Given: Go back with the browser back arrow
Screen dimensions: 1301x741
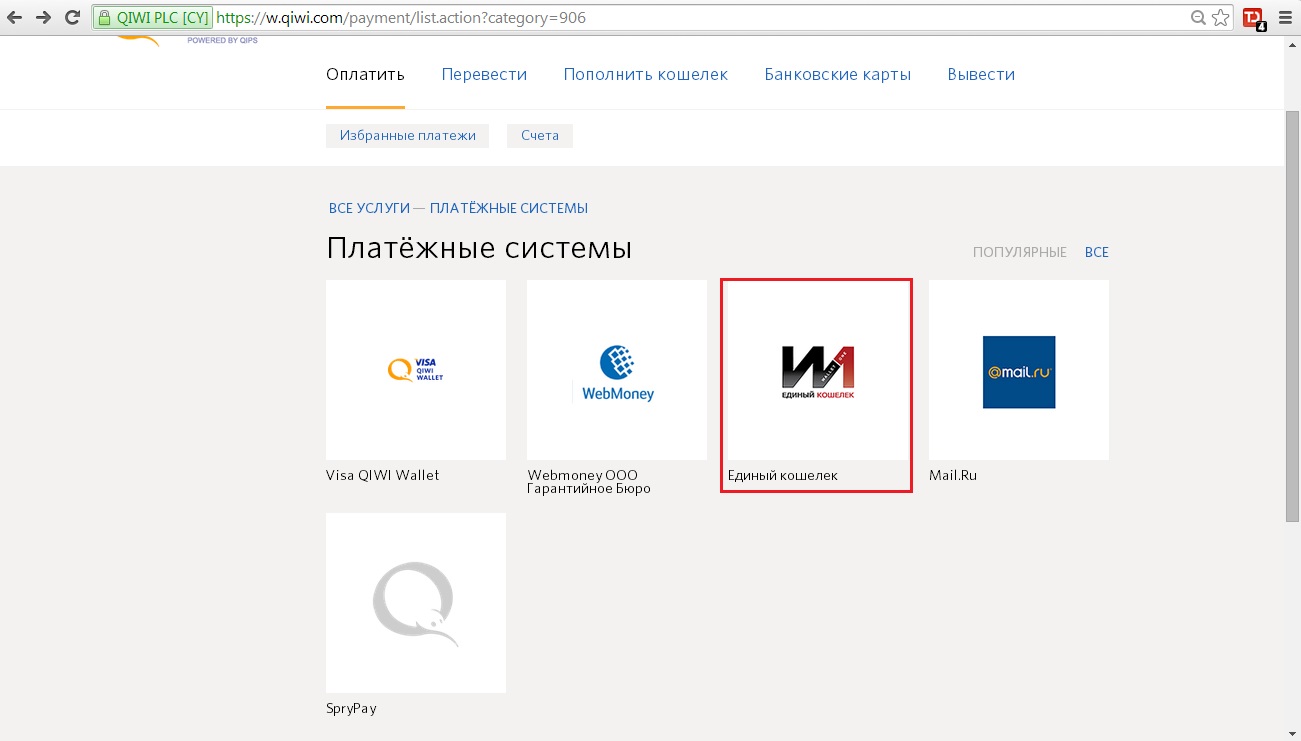Looking at the screenshot, I should pyautogui.click(x=15, y=17).
